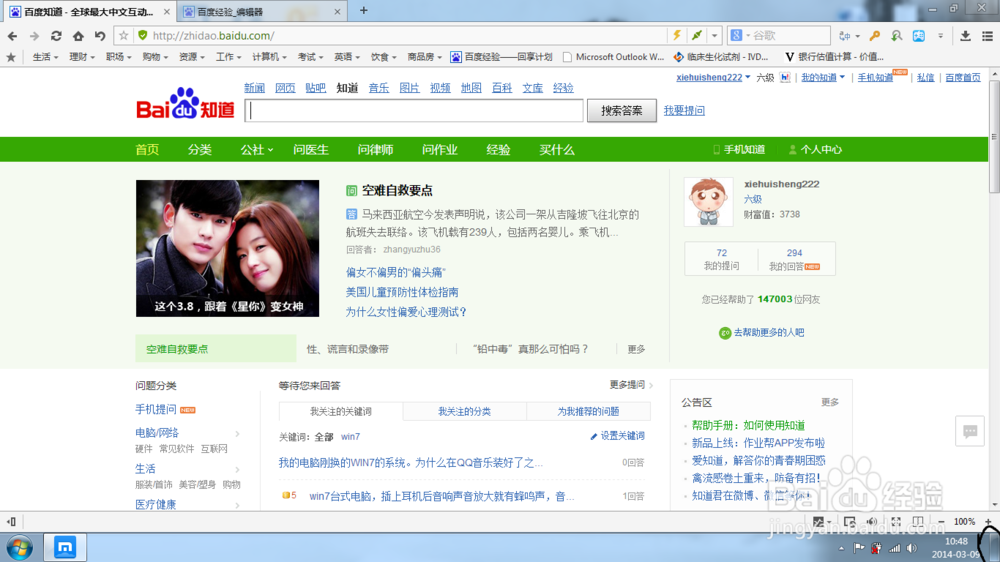Select 文库 in the top Baidu navigation
Image resolution: width=1000 pixels, height=562 pixels.
coord(533,88)
